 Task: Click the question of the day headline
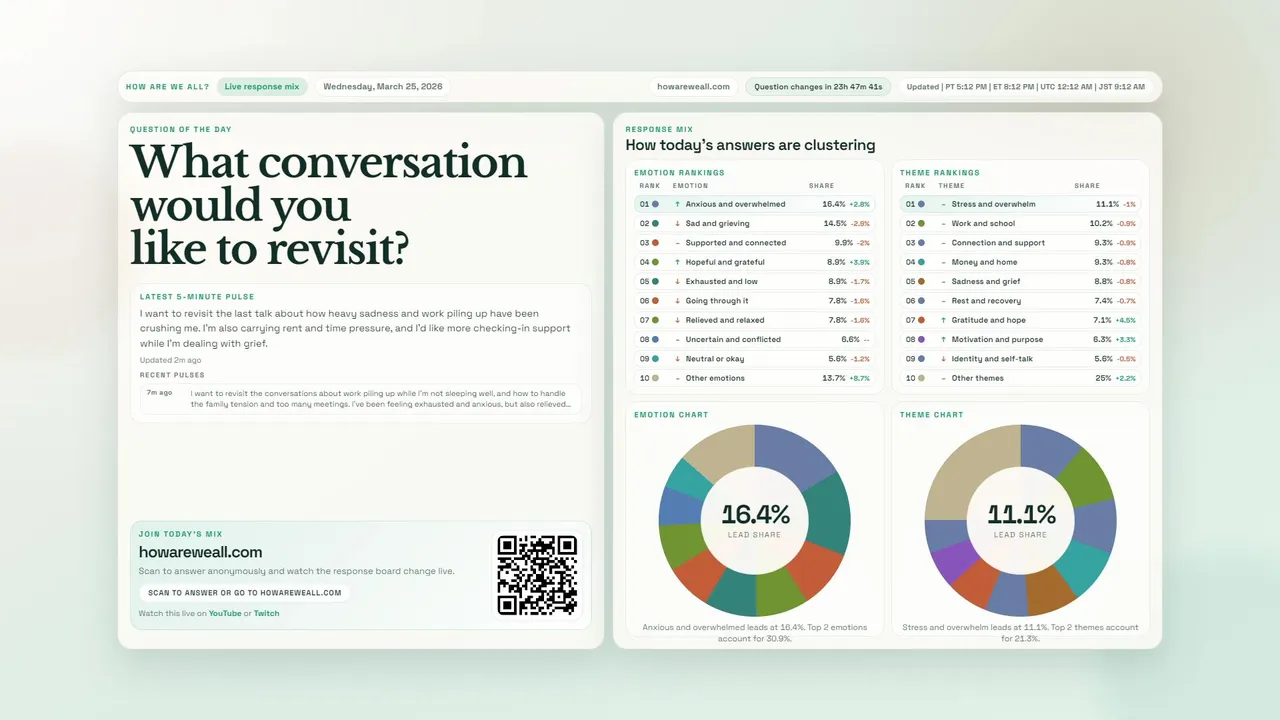(x=328, y=206)
